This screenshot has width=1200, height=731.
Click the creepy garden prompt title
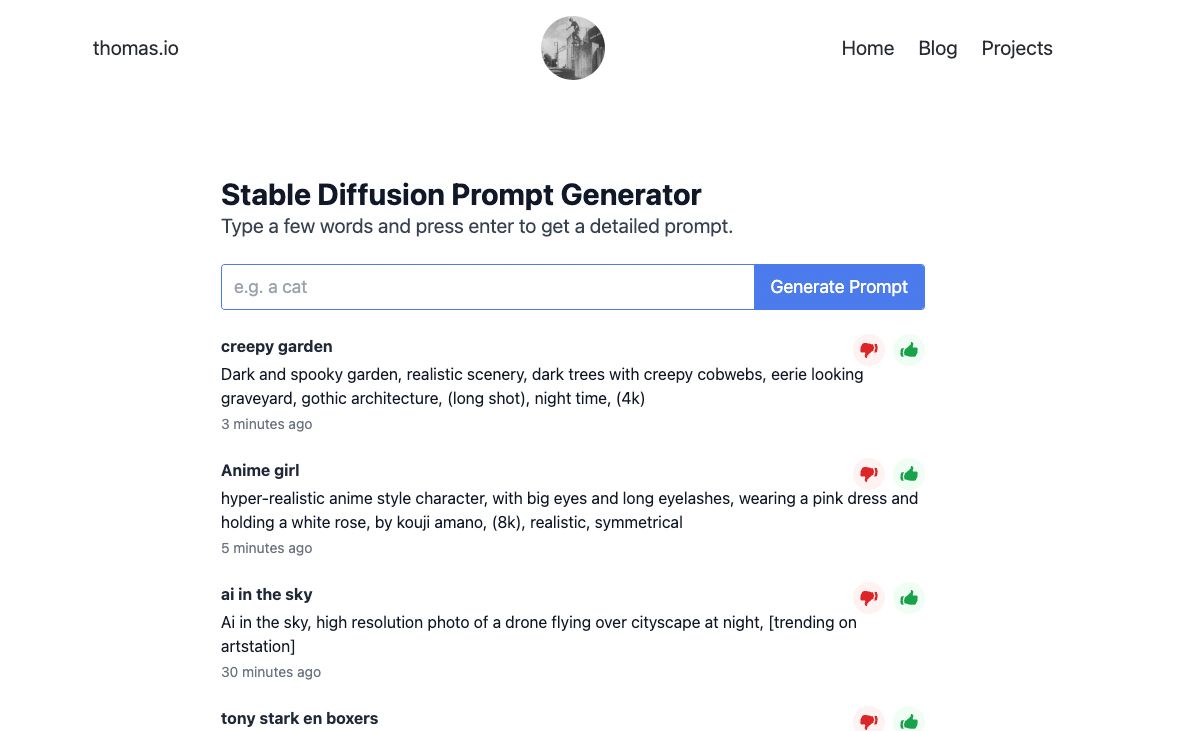(277, 347)
